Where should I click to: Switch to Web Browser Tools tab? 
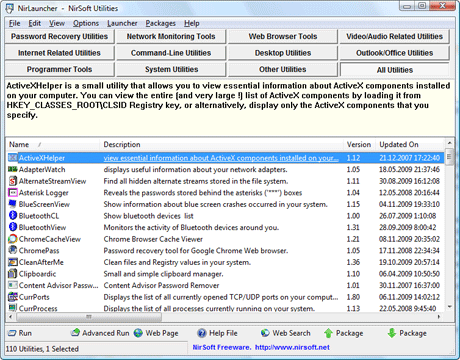[x=283, y=36]
